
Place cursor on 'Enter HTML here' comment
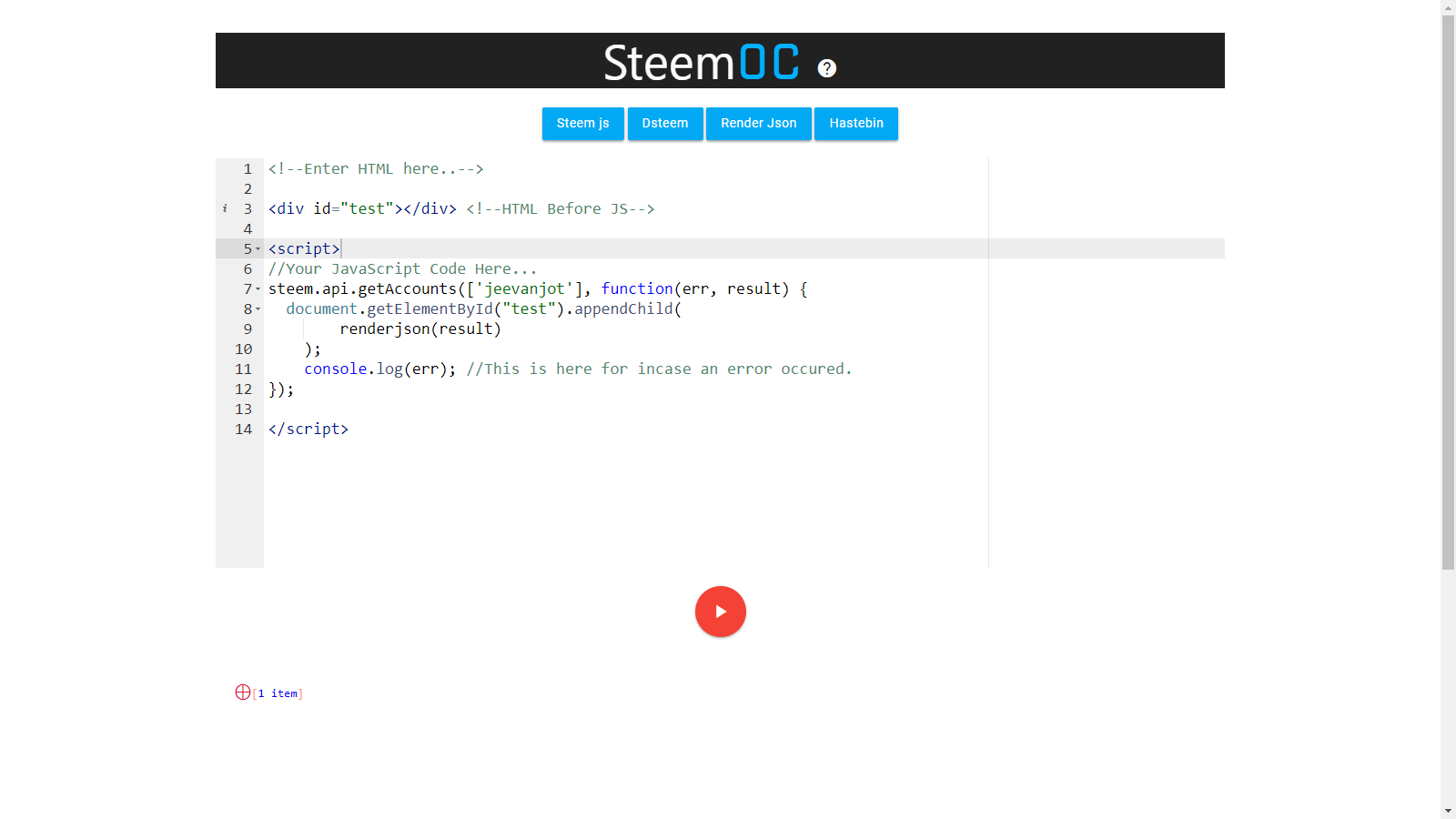click(376, 168)
